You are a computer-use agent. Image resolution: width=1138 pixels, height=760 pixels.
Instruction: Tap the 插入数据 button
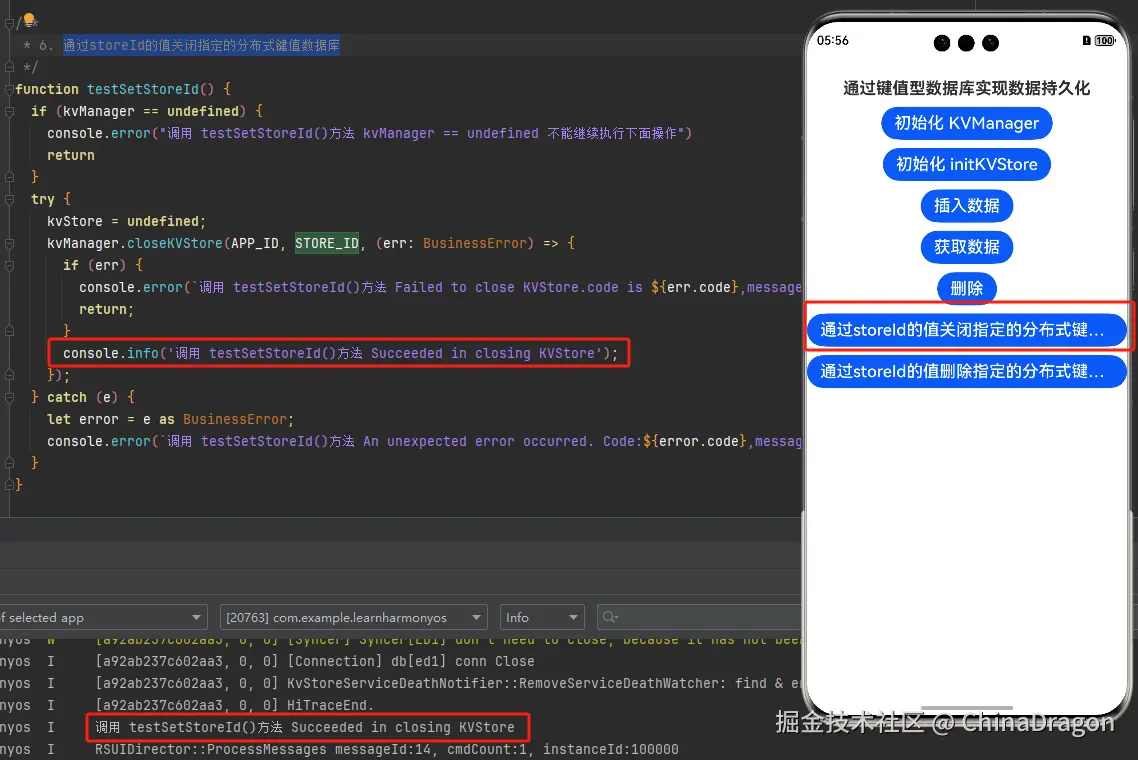(x=966, y=206)
